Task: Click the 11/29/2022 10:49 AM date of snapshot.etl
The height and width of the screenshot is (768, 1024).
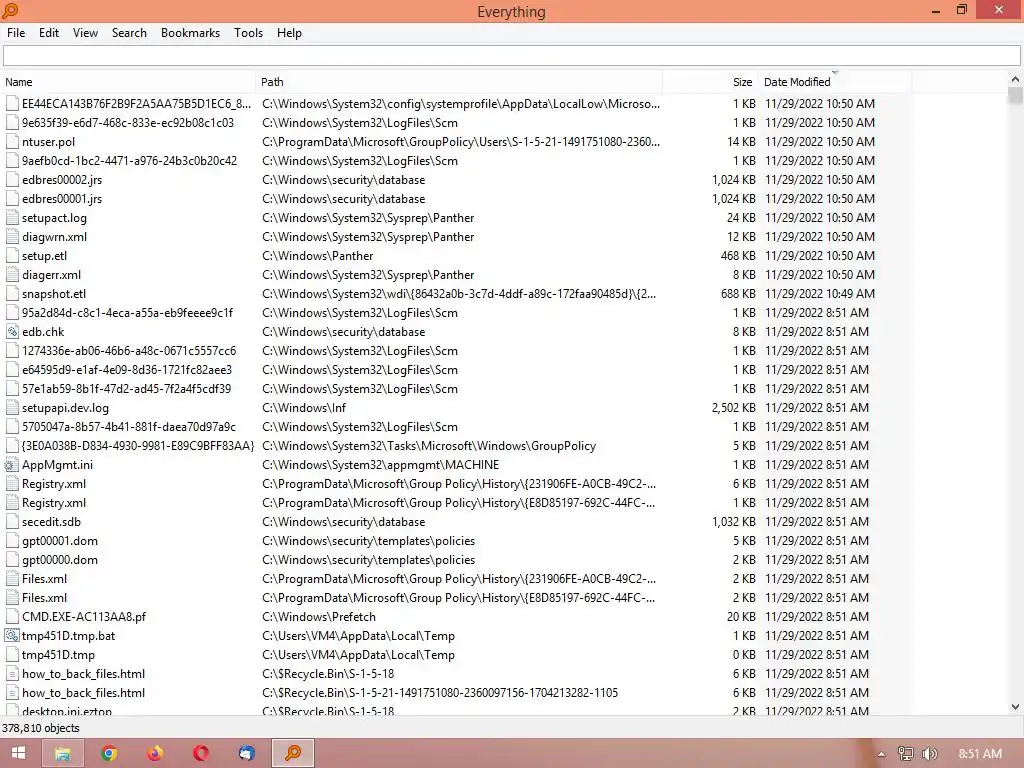Action: tap(820, 293)
